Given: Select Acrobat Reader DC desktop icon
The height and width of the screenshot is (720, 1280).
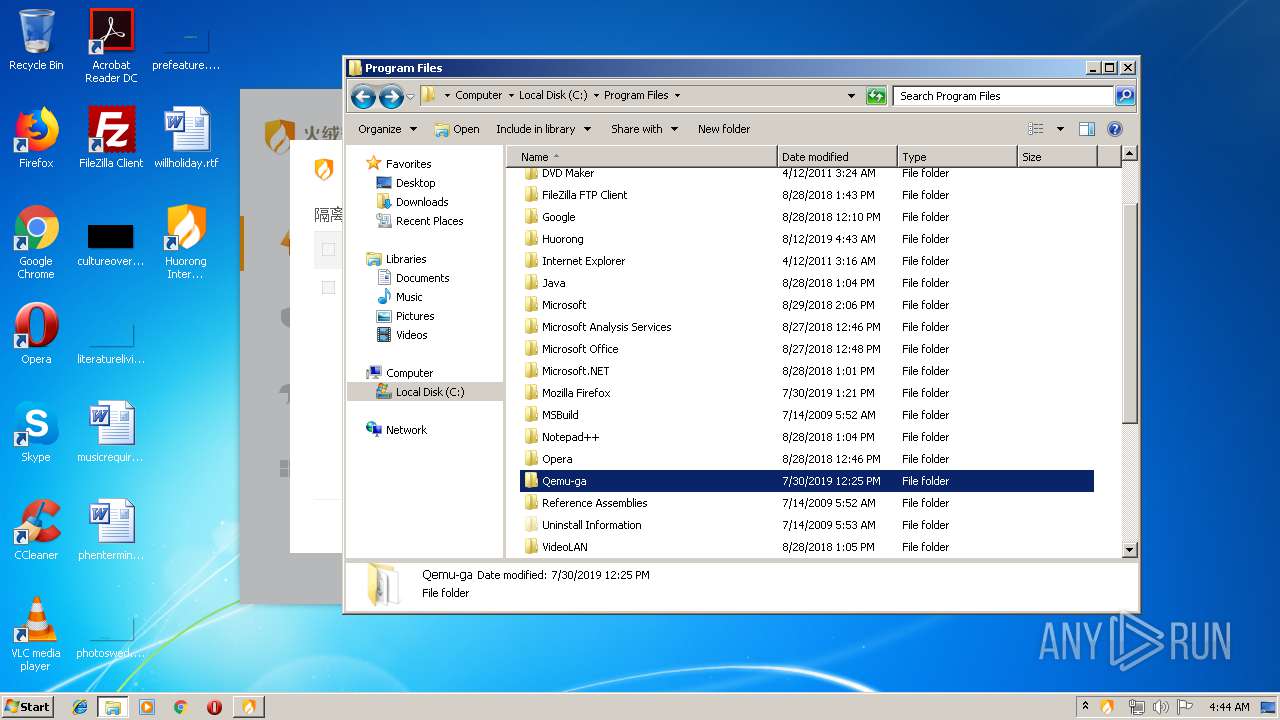Looking at the screenshot, I should click(111, 46).
